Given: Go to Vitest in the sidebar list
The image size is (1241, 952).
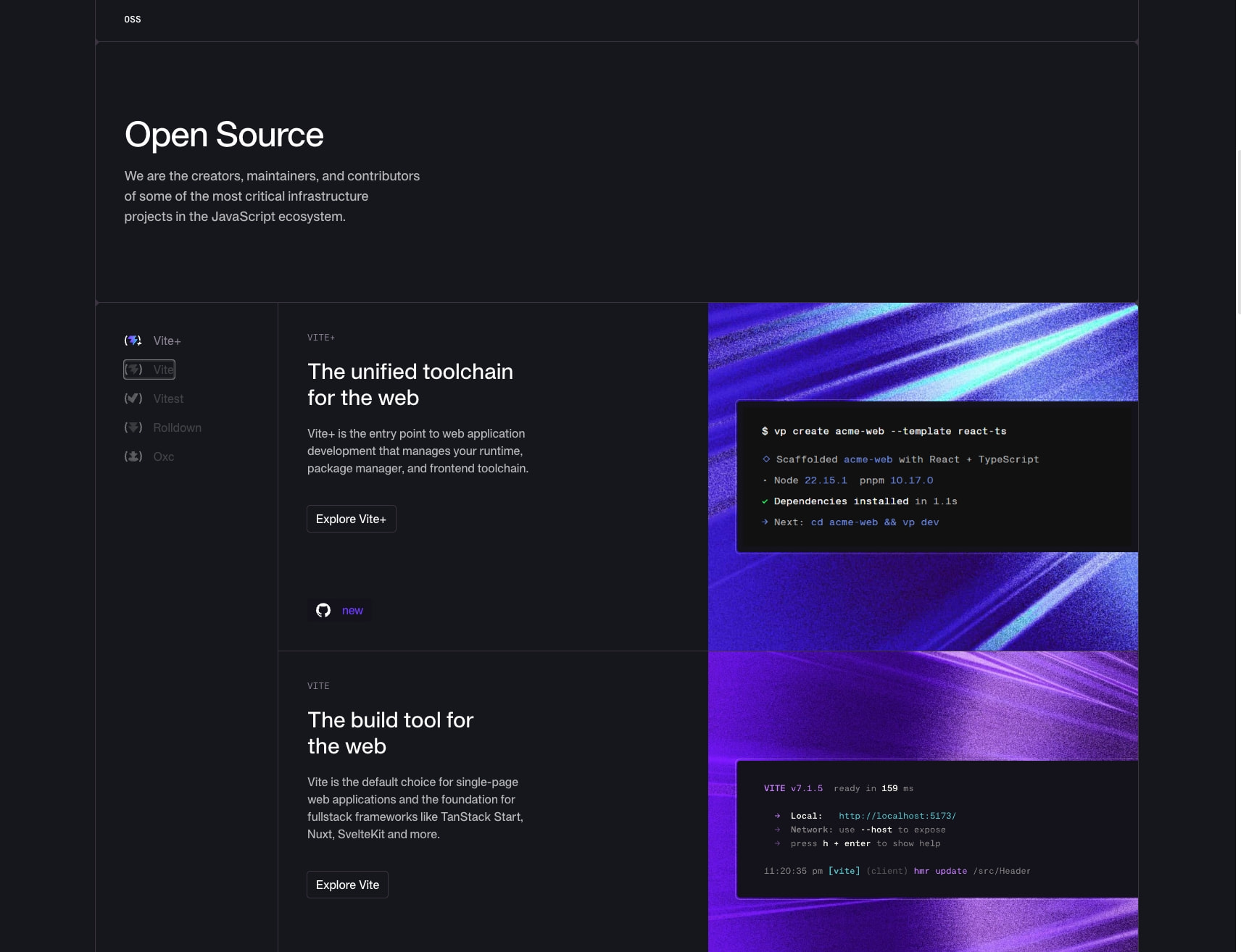Looking at the screenshot, I should click(x=168, y=398).
